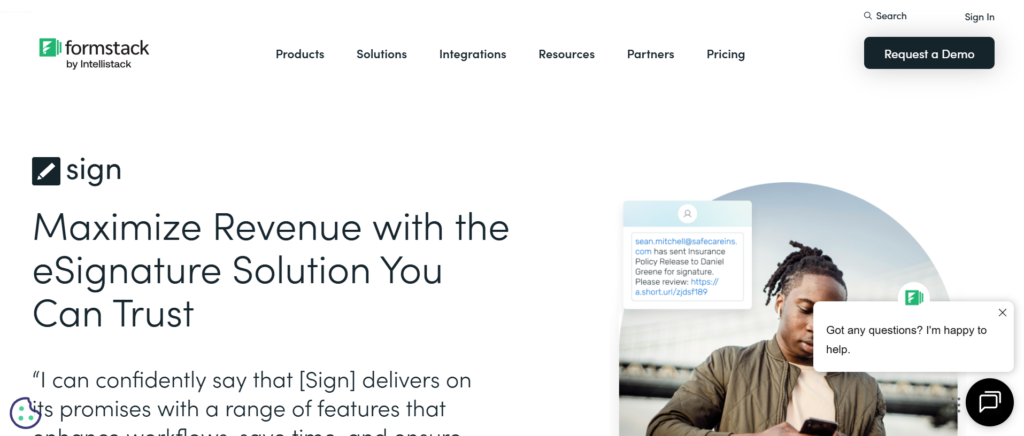Expand the Resources menu
1024x436 pixels.
[566, 54]
